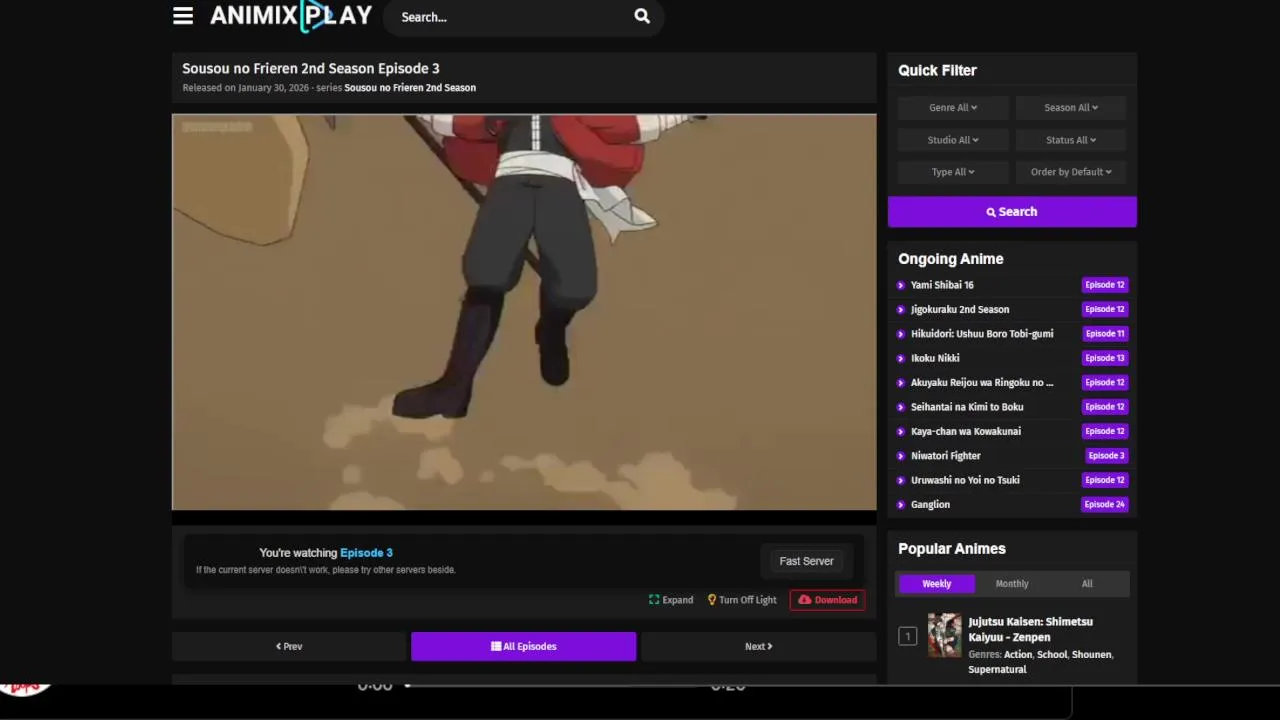Click rank 1 badge in Popular Animes

pos(907,636)
